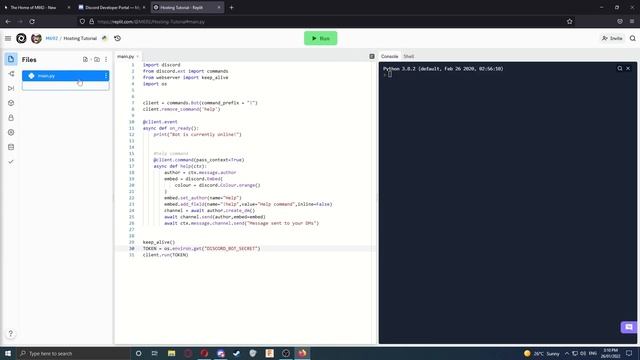The image size is (640, 360).
Task: Click the Replit logo home icon
Action: coord(21,38)
